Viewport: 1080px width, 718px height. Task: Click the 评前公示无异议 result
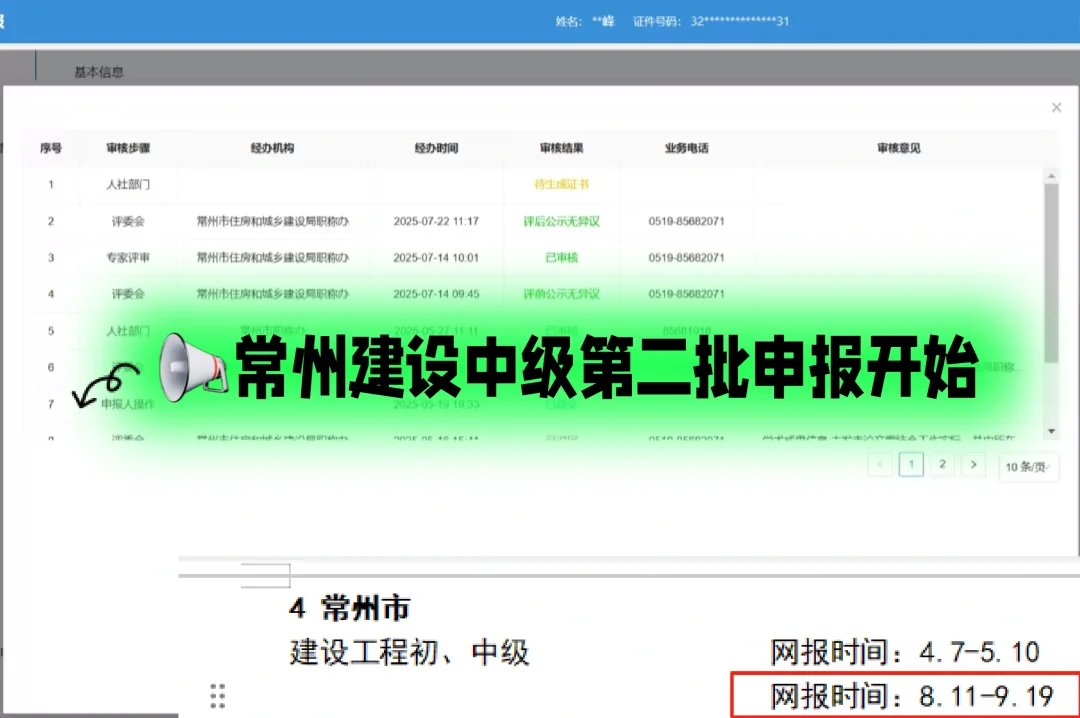click(x=561, y=294)
